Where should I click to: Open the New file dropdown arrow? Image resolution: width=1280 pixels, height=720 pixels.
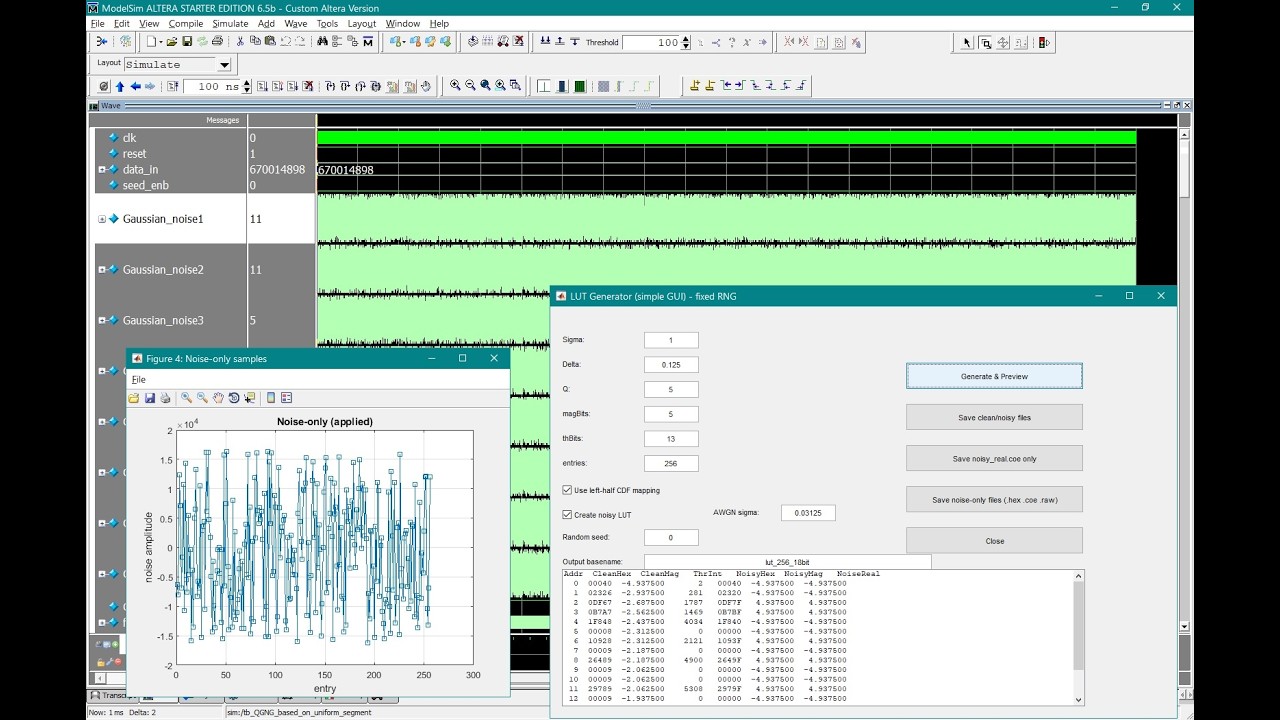(x=161, y=42)
